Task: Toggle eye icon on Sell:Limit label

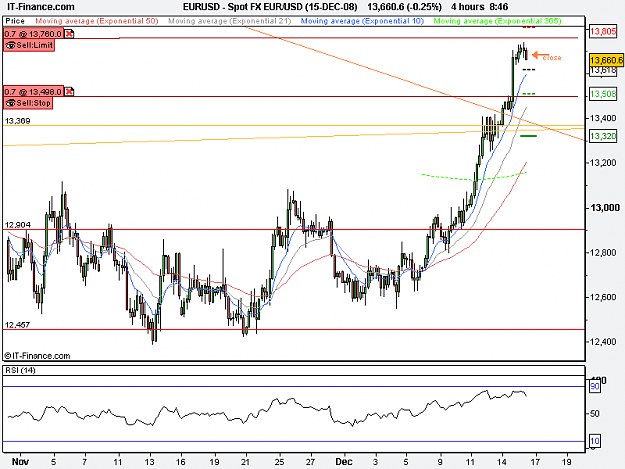Action: (x=10, y=45)
